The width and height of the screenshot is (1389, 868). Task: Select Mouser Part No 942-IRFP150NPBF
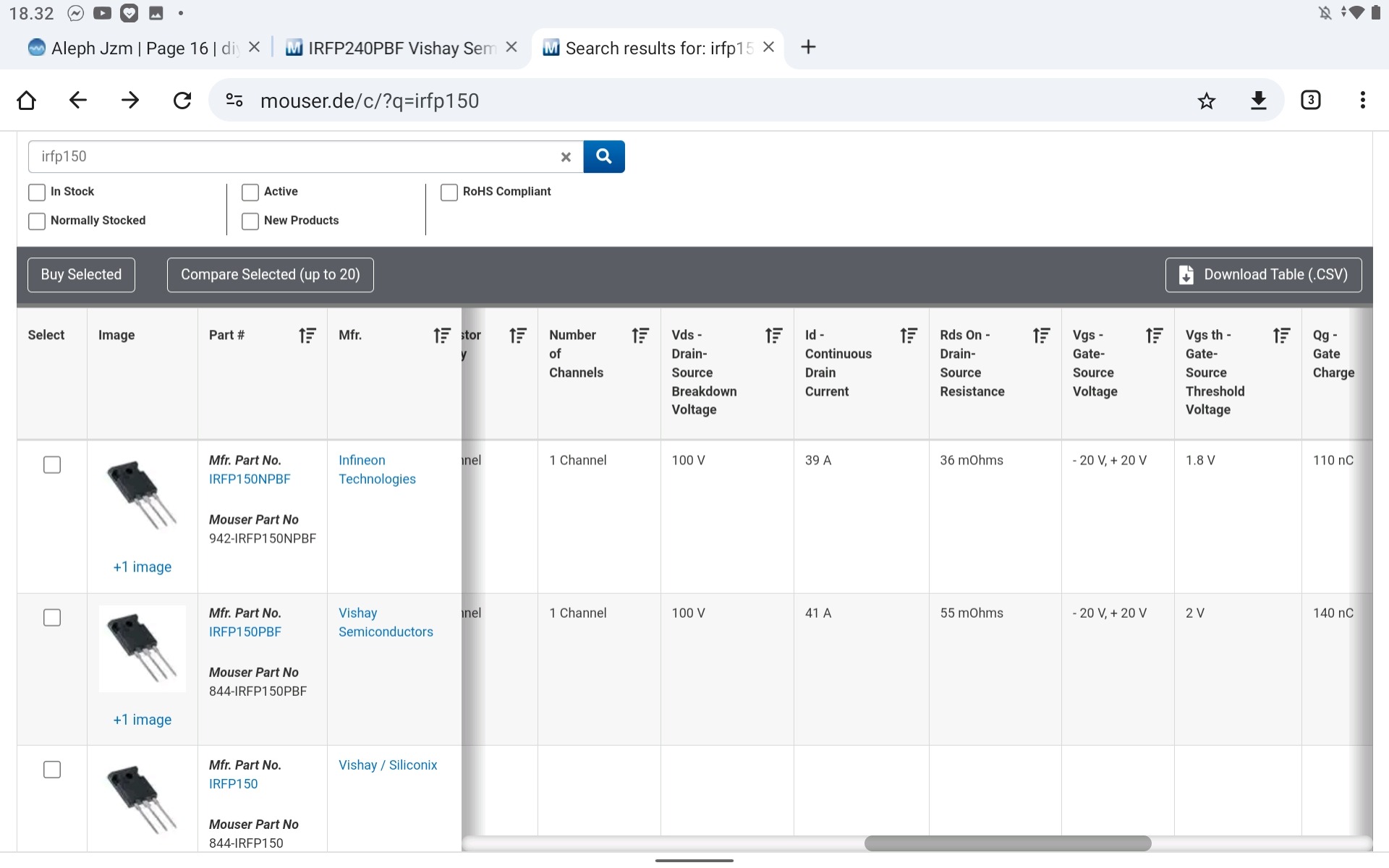click(x=263, y=539)
